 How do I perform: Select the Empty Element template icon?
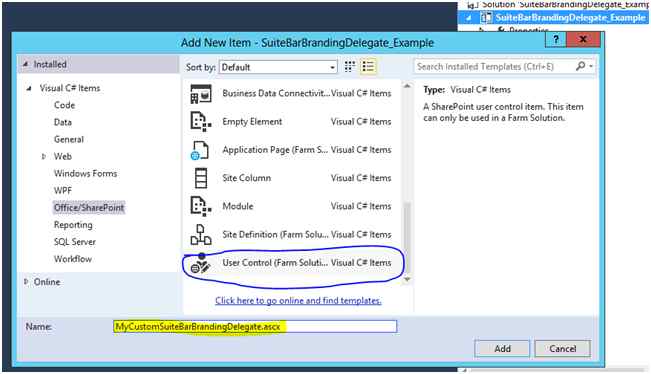(x=201, y=122)
